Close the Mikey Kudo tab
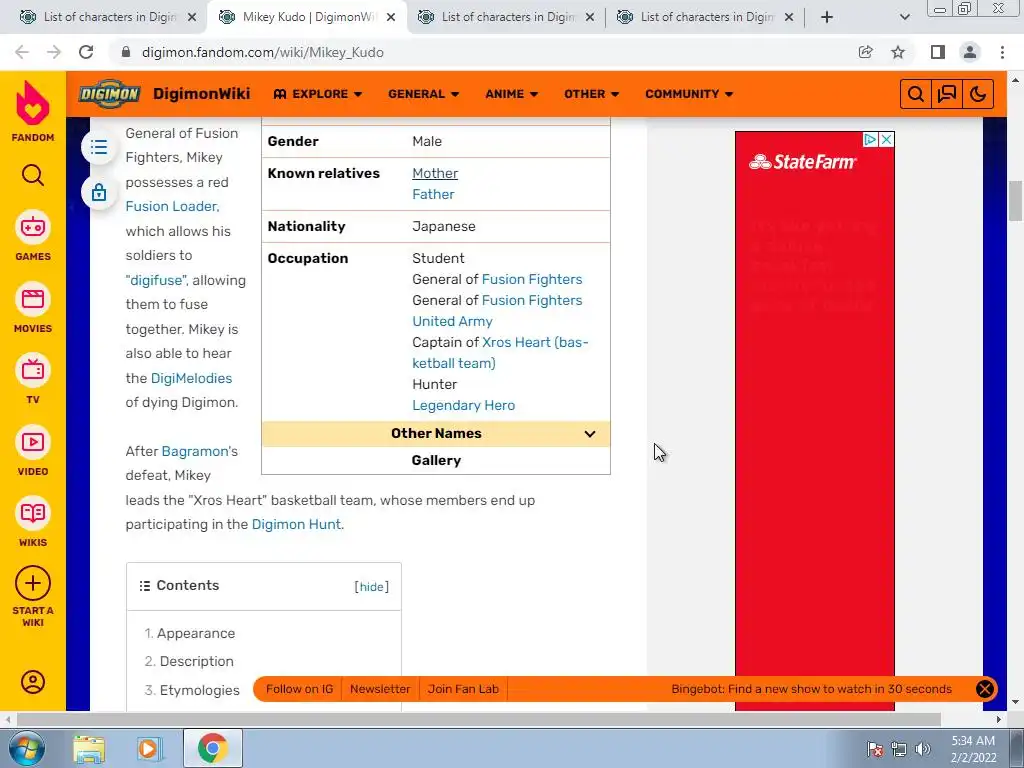The width and height of the screenshot is (1024, 768). click(391, 17)
